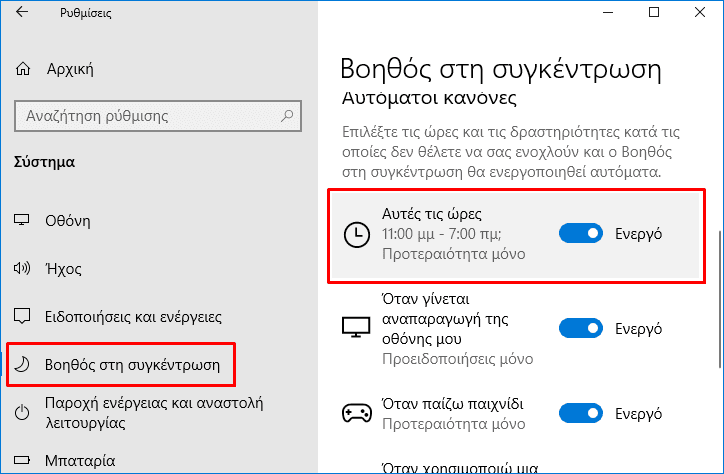Screen dimensions: 724x474
Task: Disable the screen duplication rule switch
Action: (x=581, y=328)
